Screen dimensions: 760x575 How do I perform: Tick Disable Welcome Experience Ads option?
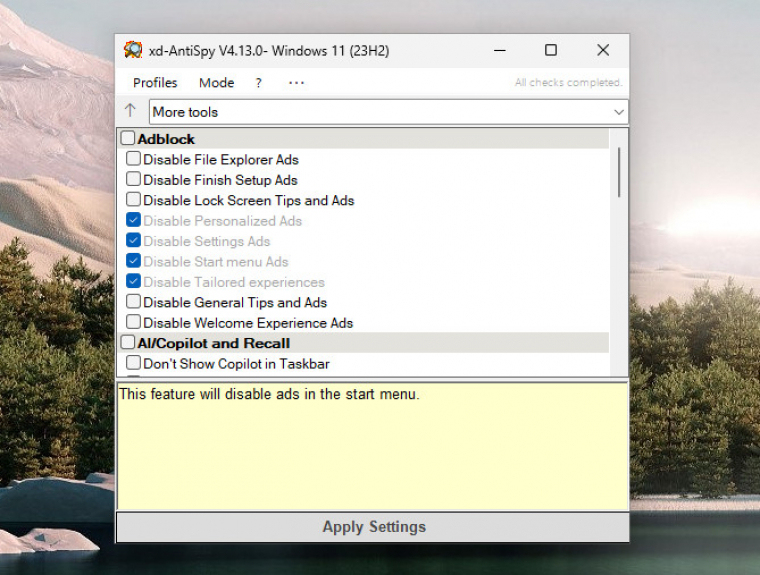click(133, 323)
